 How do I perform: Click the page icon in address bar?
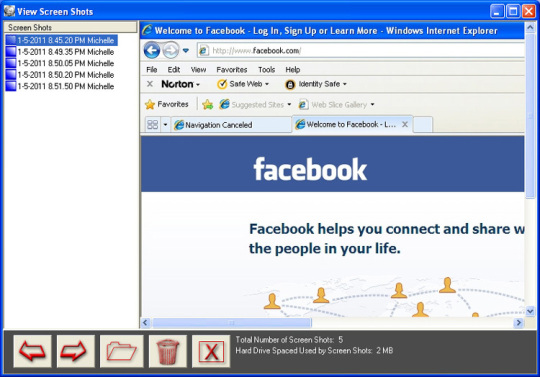204,51
